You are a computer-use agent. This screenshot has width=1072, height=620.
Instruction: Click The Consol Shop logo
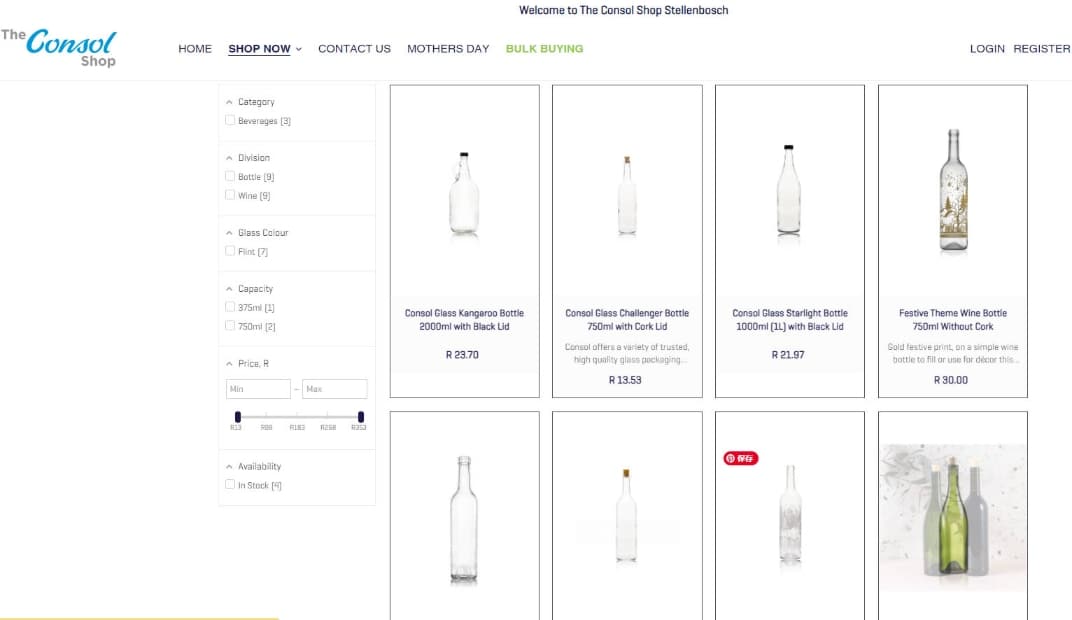pos(60,47)
